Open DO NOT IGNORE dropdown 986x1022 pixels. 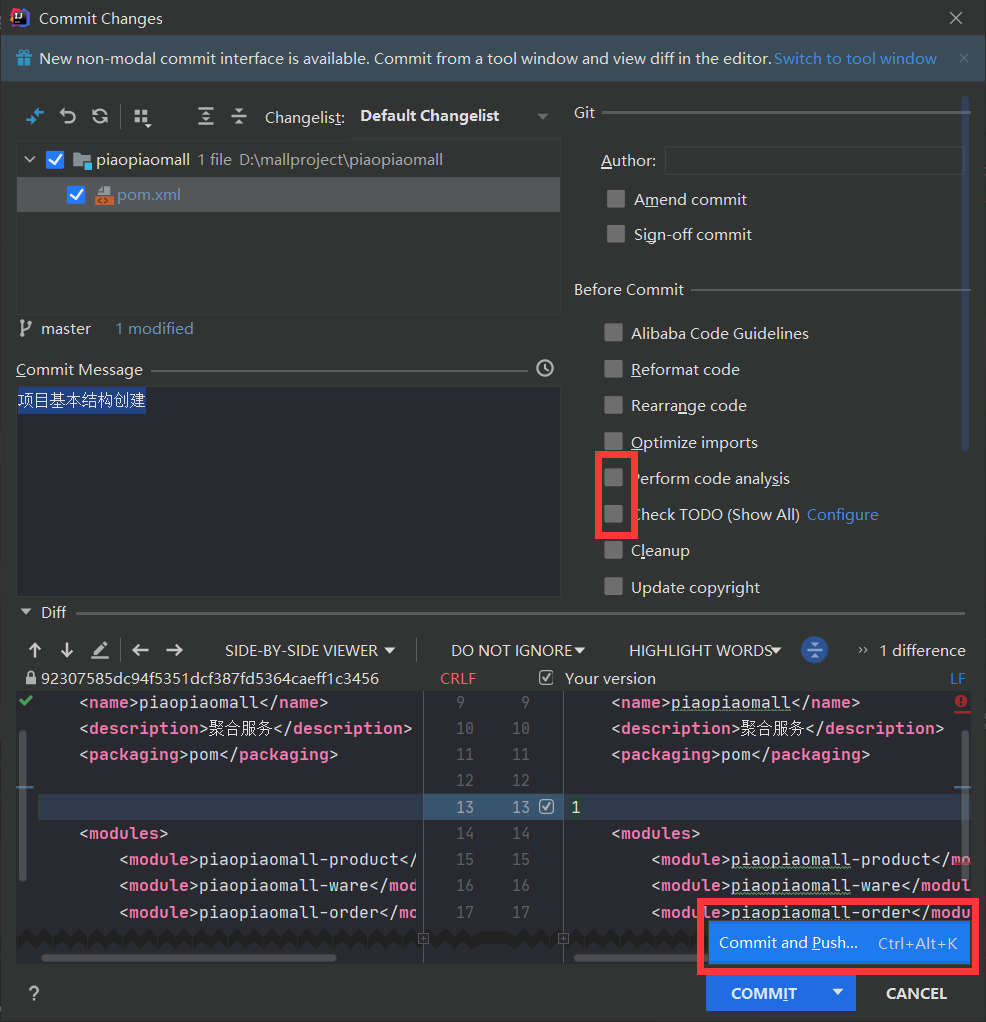[x=517, y=650]
